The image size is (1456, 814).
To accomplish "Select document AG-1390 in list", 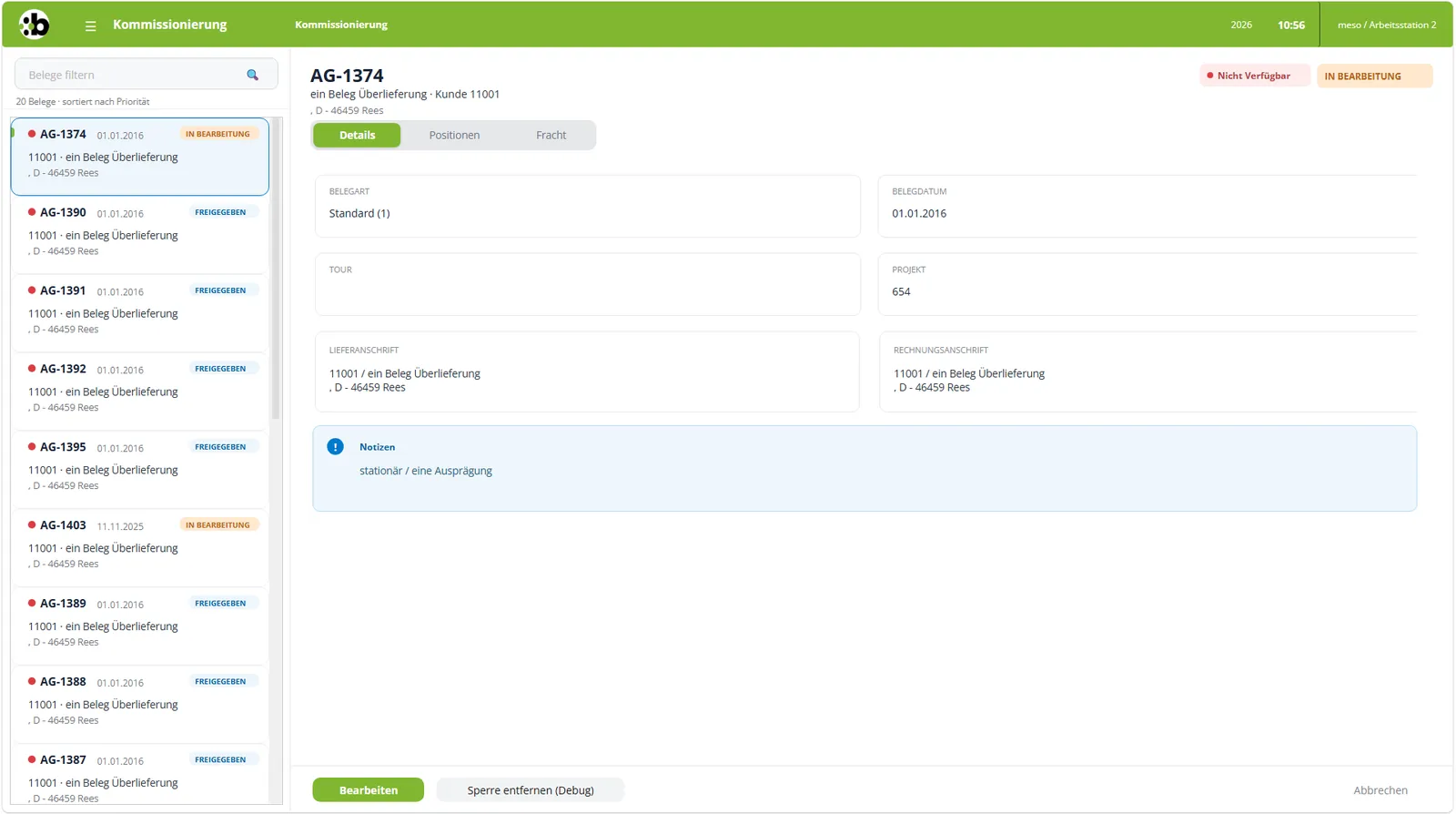I will point(140,235).
